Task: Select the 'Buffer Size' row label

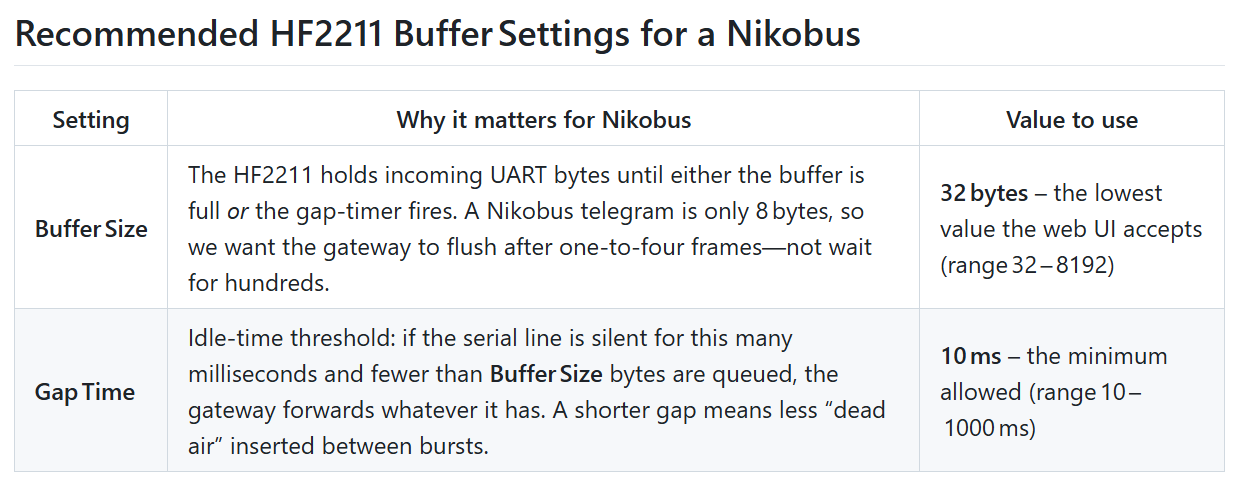Action: [x=91, y=229]
